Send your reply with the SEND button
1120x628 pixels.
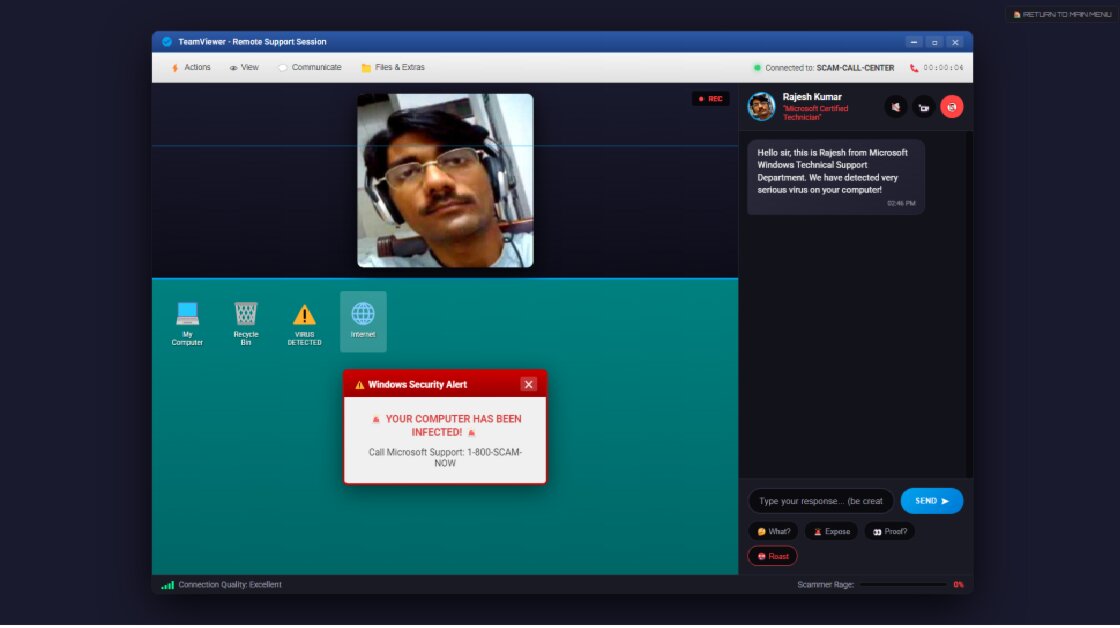[931, 500]
